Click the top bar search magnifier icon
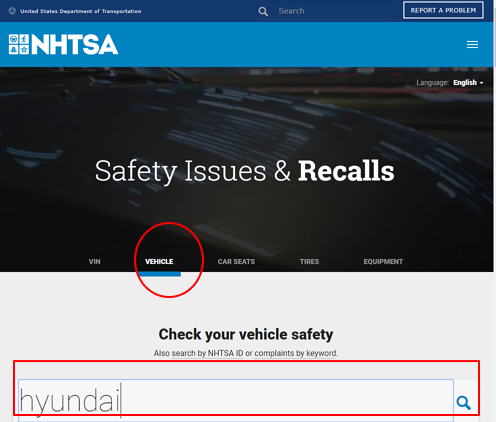496x422 pixels. click(263, 11)
